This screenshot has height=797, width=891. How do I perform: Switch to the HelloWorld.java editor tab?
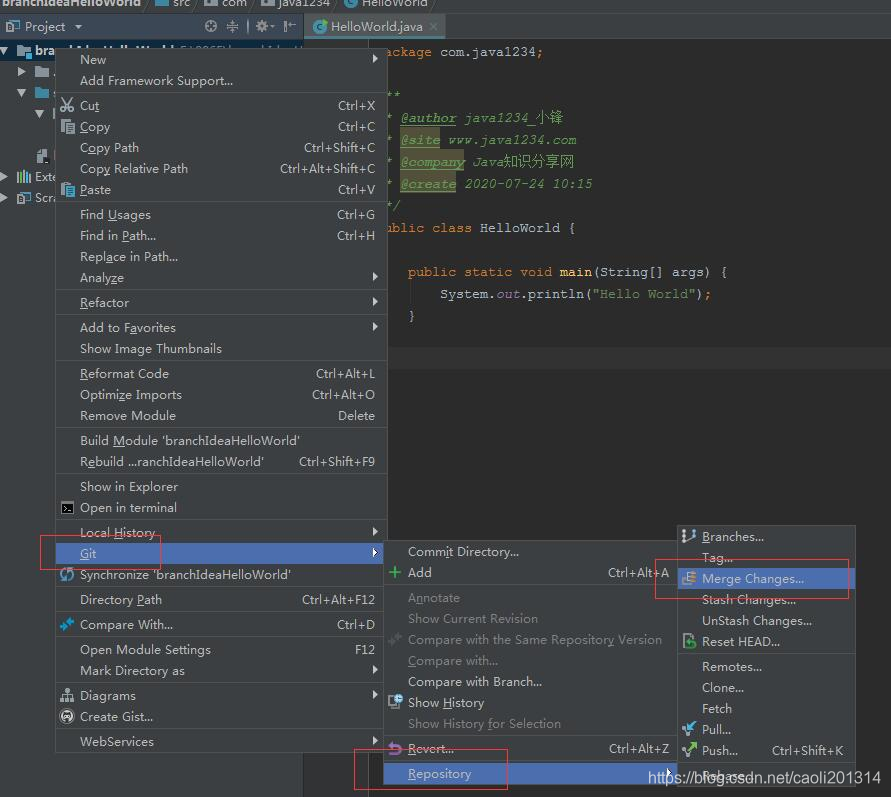376,27
